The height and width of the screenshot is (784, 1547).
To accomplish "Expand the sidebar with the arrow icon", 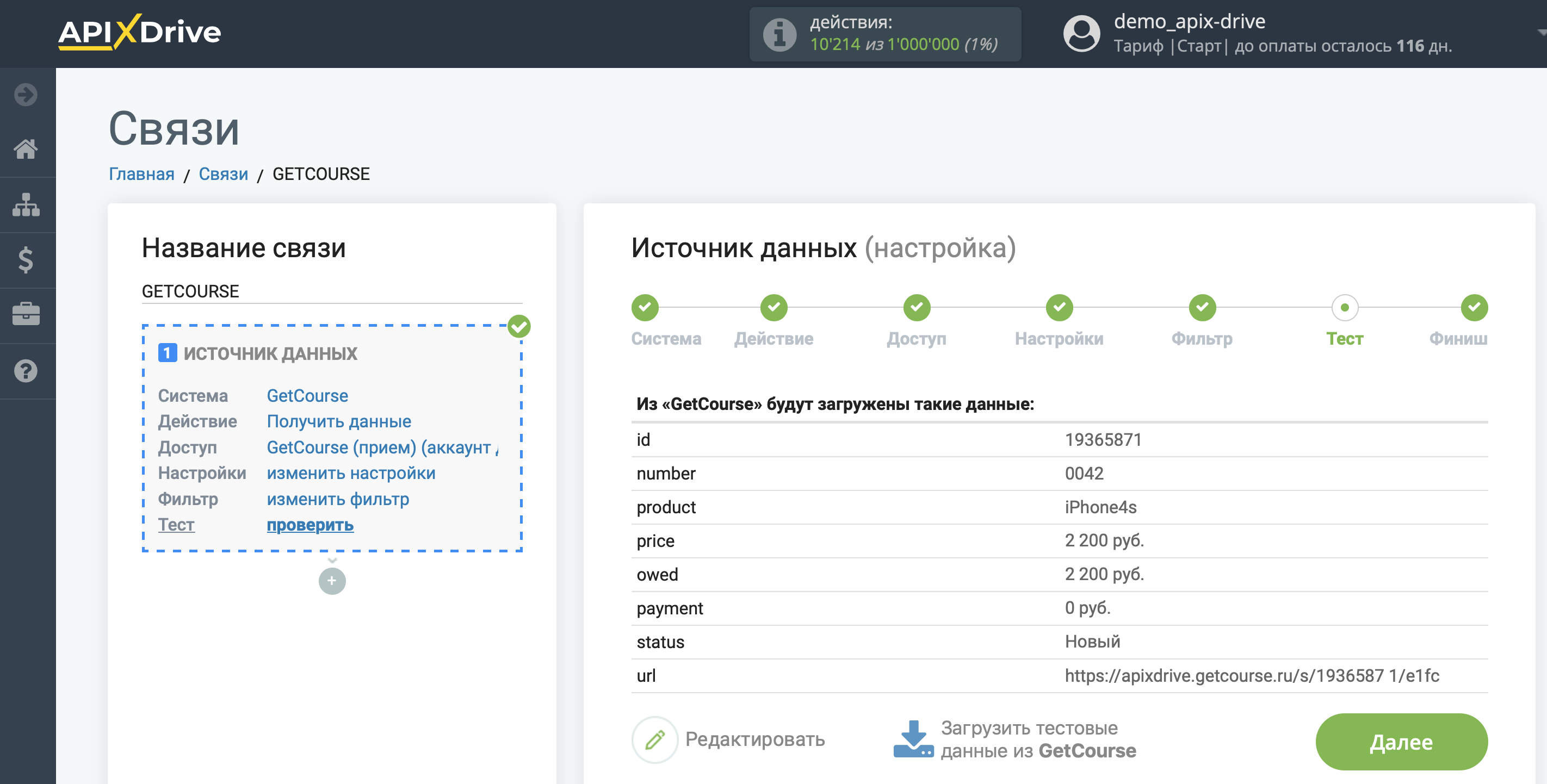I will point(26,94).
